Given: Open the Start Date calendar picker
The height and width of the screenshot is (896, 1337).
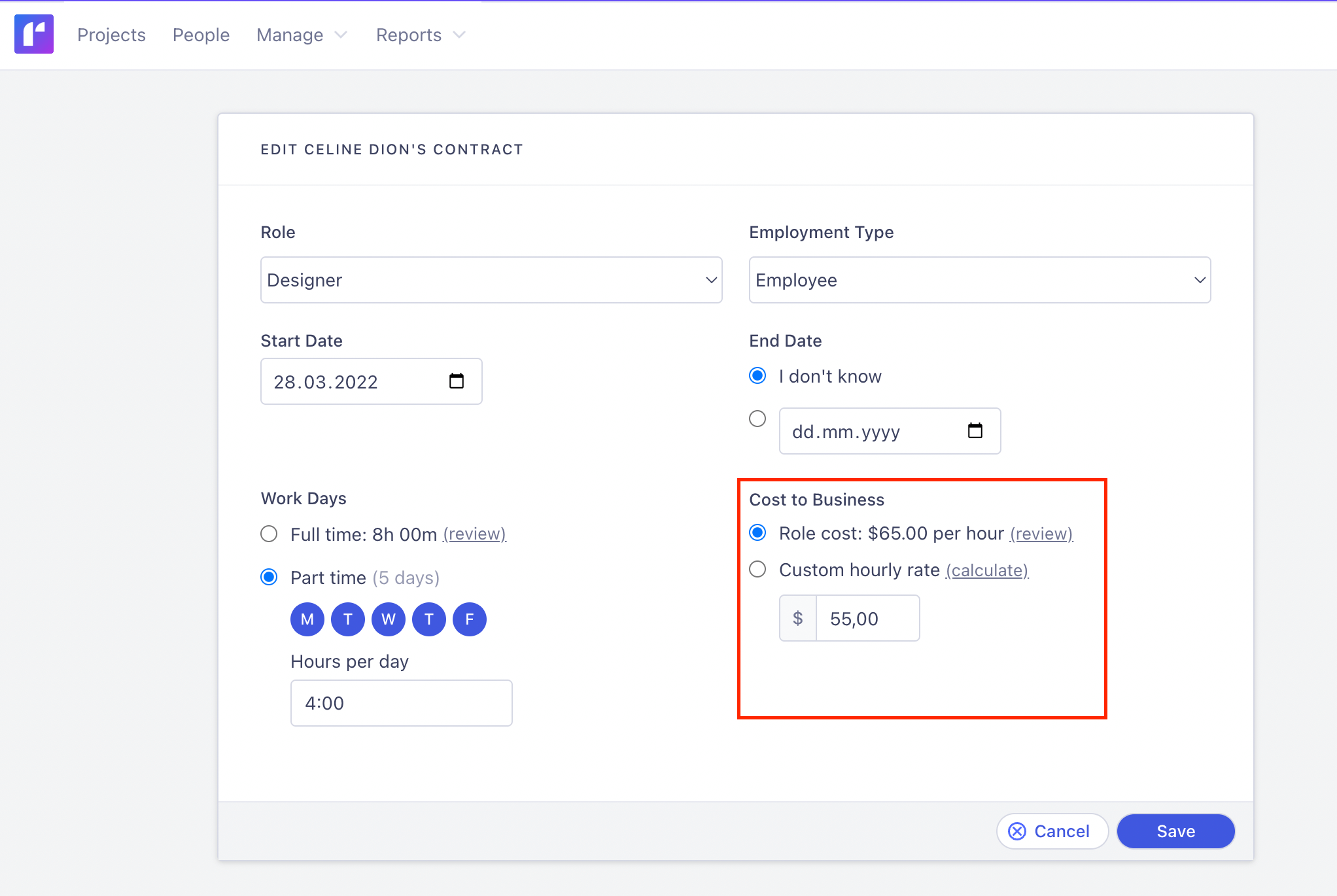Looking at the screenshot, I should coord(458,381).
